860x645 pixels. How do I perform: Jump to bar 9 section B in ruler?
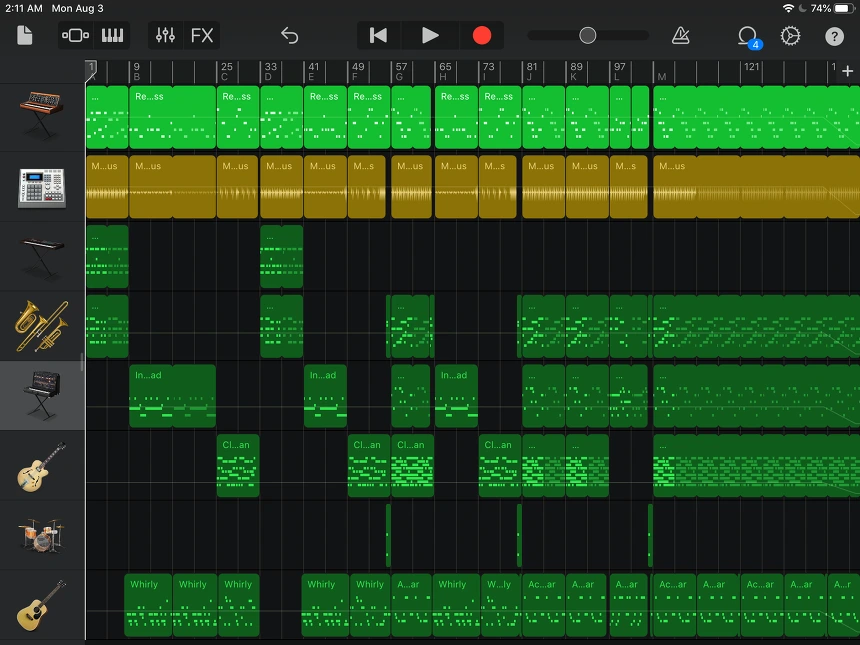pos(137,71)
